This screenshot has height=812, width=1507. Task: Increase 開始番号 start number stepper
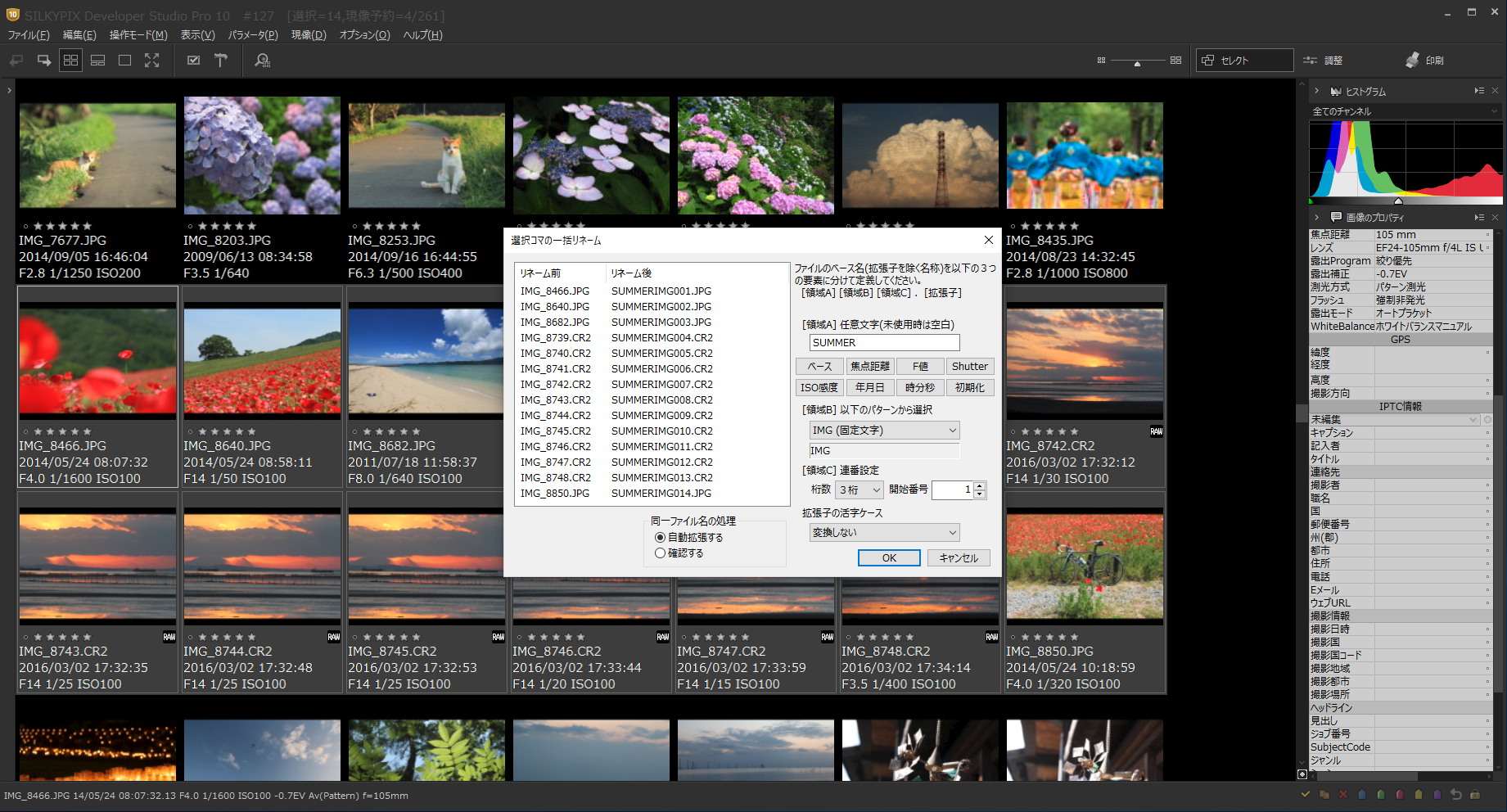980,485
